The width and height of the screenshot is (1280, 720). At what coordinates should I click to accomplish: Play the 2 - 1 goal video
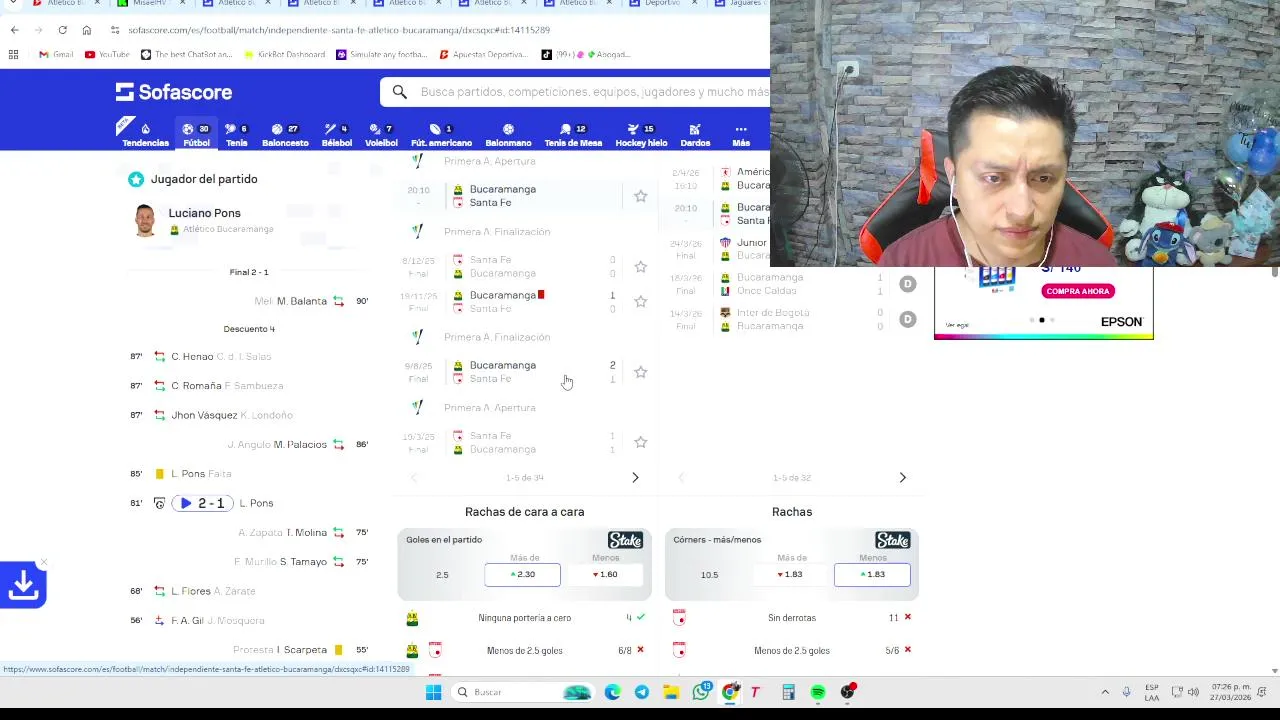click(x=204, y=503)
